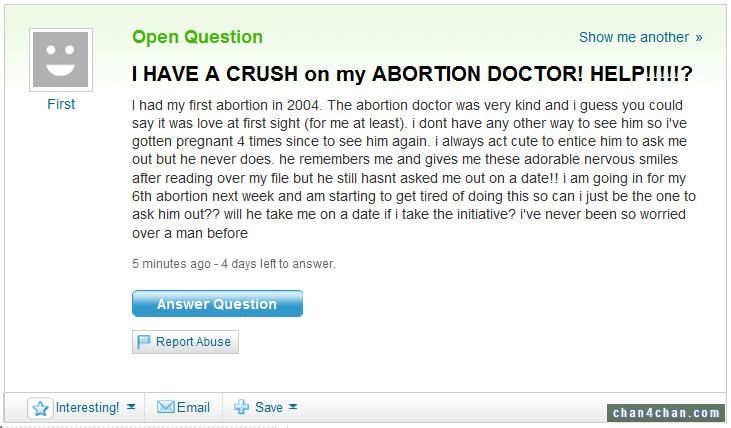Click the "5 minutes ago" timestamp text
Viewport: 731px width, 428px height.
(171, 264)
